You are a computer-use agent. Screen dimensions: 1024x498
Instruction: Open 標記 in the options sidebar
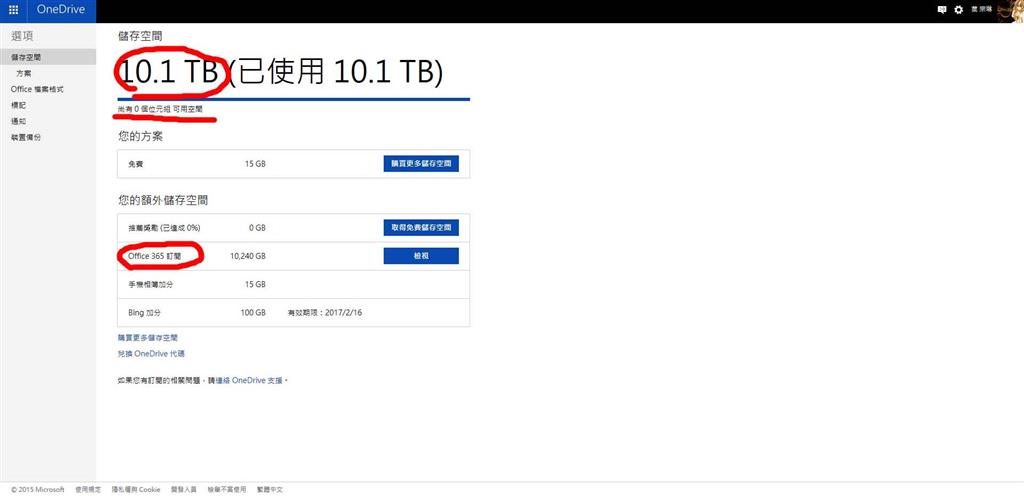point(18,105)
